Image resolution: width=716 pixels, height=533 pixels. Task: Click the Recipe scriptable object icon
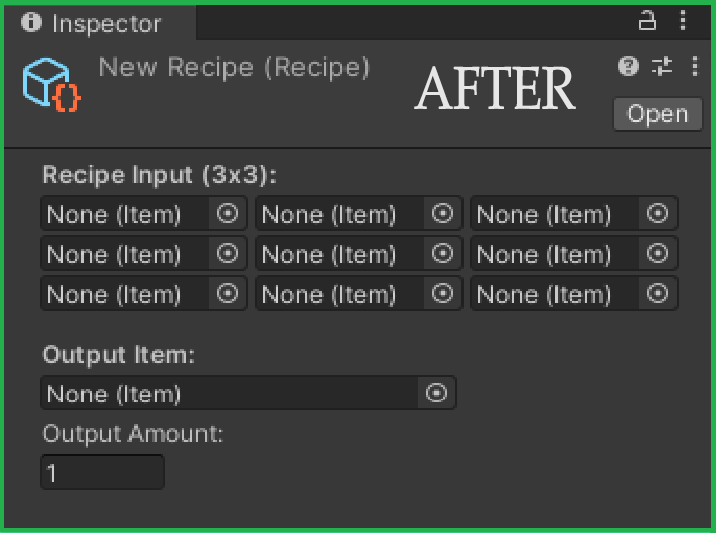click(51, 84)
